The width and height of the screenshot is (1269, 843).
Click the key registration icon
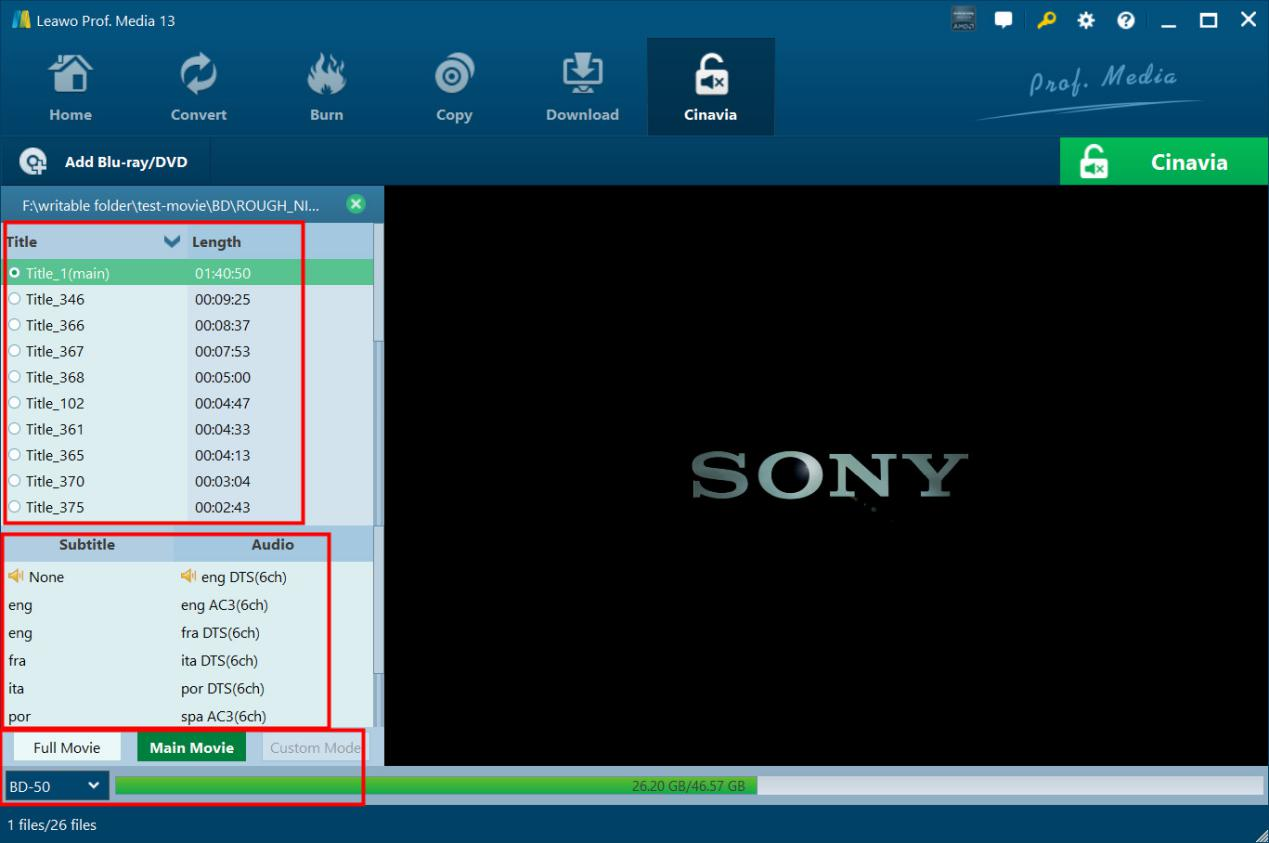click(1046, 21)
